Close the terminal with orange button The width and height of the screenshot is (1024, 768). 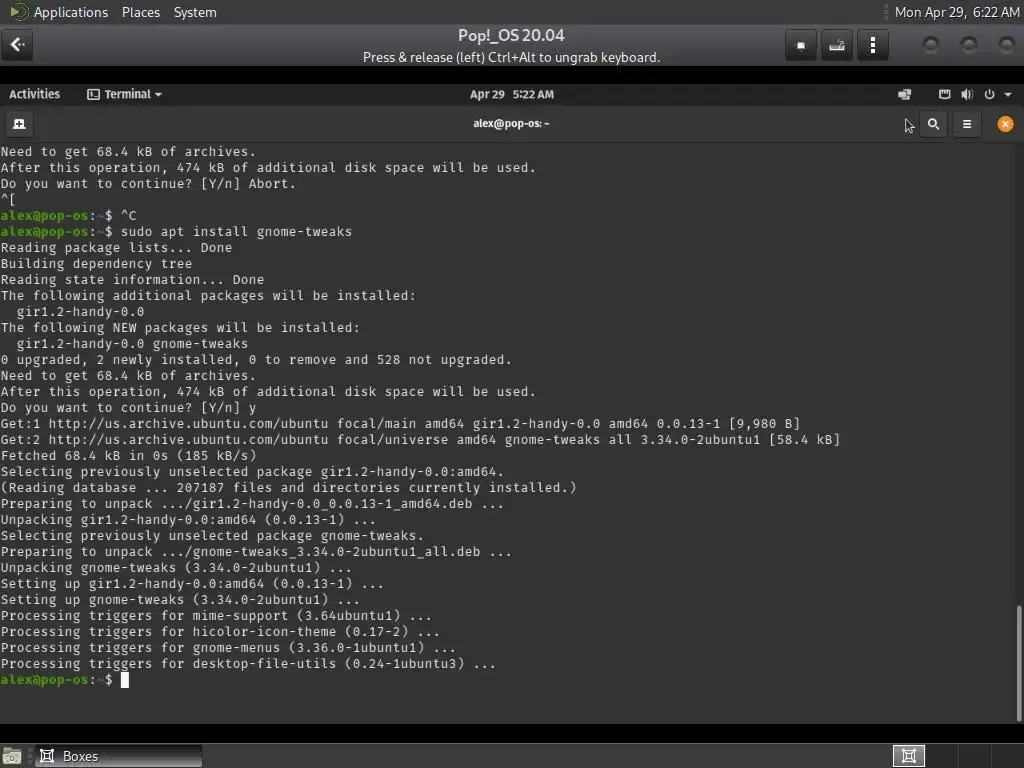[x=1006, y=124]
